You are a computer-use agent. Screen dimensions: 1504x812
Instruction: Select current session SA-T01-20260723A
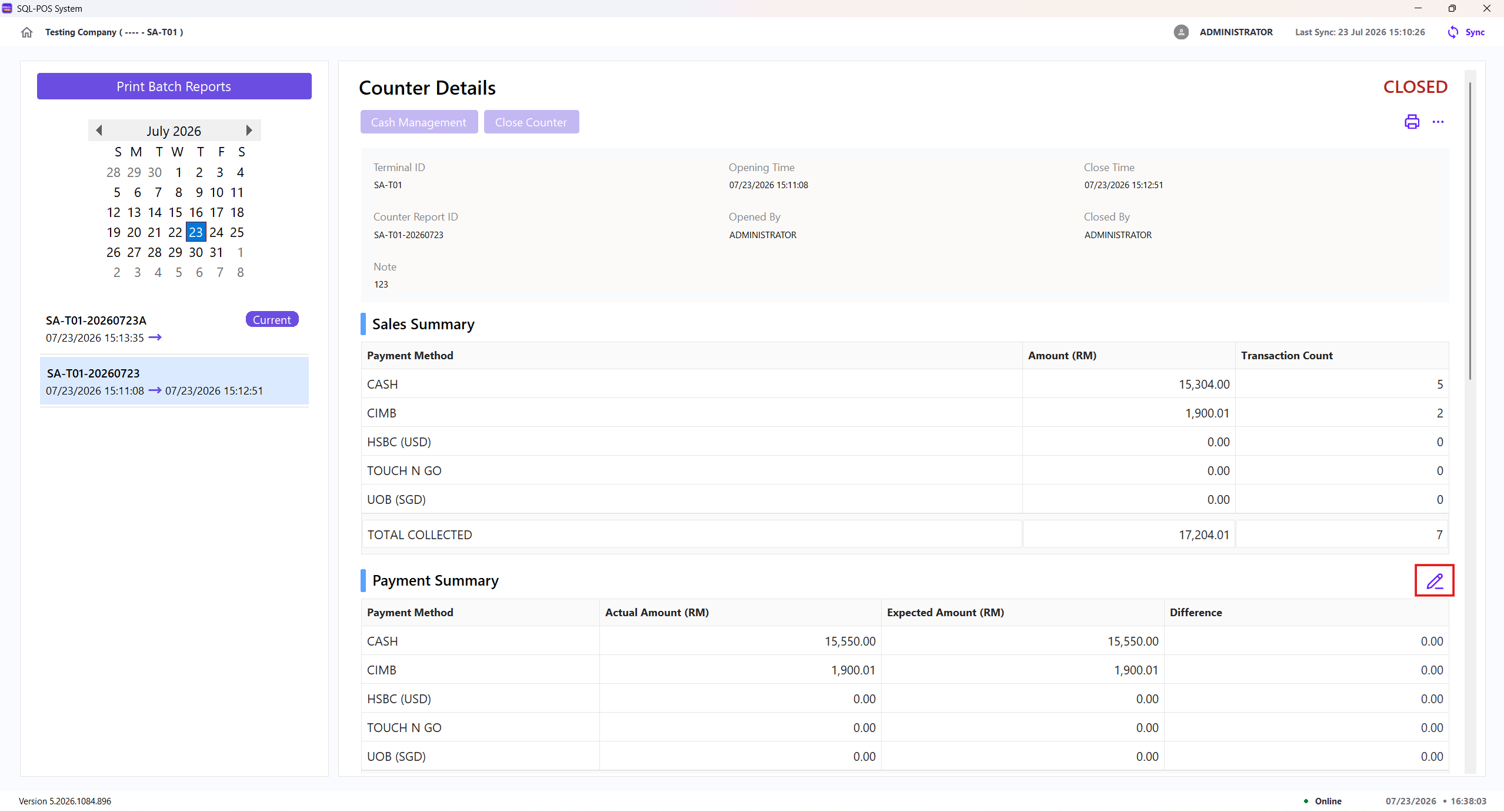tap(174, 328)
